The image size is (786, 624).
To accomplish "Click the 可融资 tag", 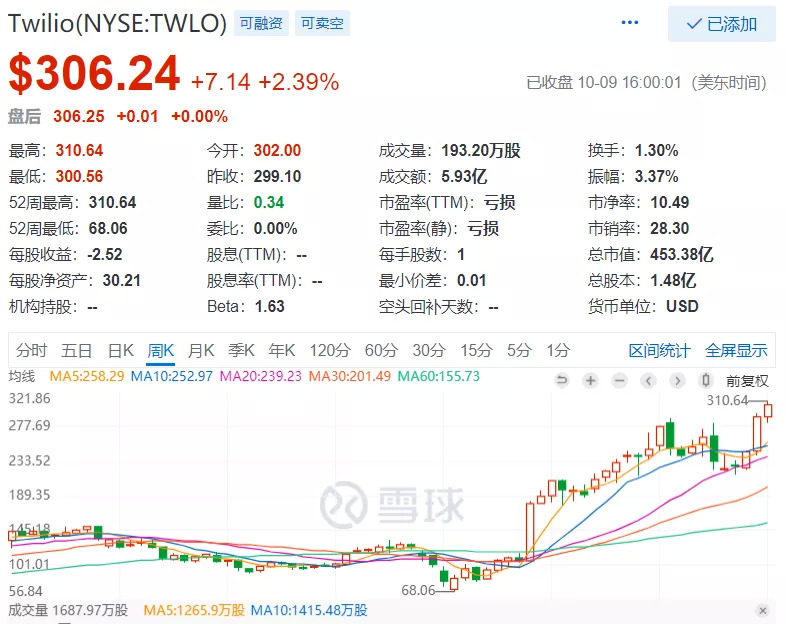I will [261, 23].
